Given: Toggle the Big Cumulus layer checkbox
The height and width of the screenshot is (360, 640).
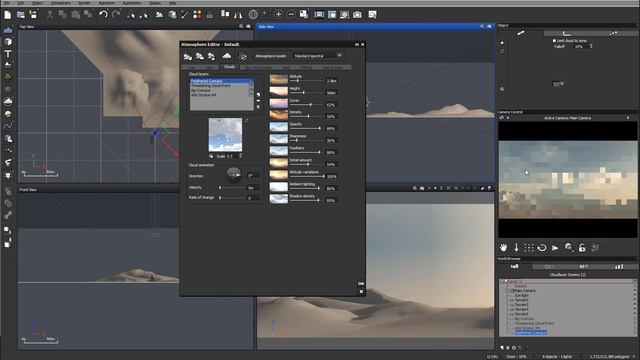Looking at the screenshot, I should tap(251, 90).
